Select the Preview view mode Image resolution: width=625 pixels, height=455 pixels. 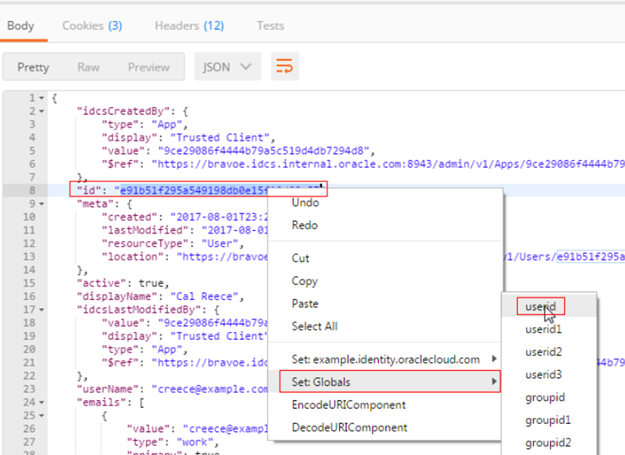pyautogui.click(x=149, y=67)
